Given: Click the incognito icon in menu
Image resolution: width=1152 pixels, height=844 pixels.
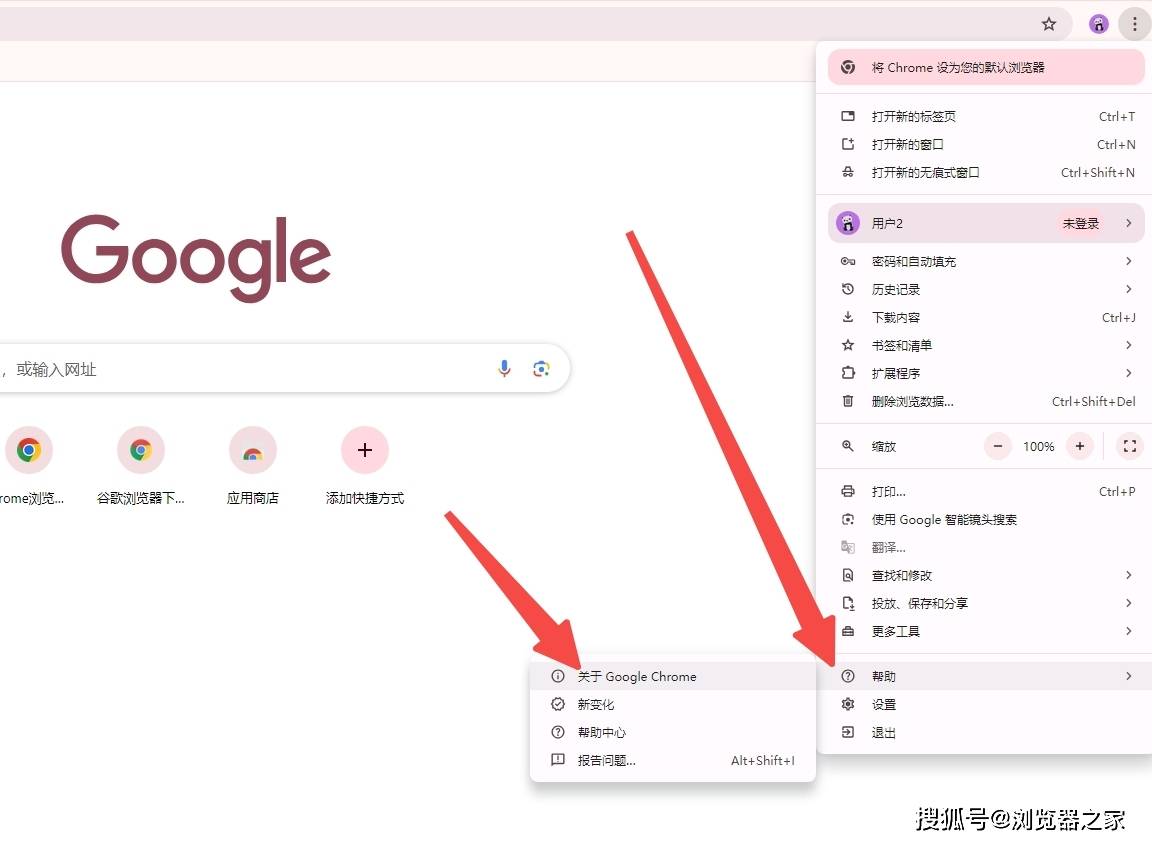Looking at the screenshot, I should [848, 173].
